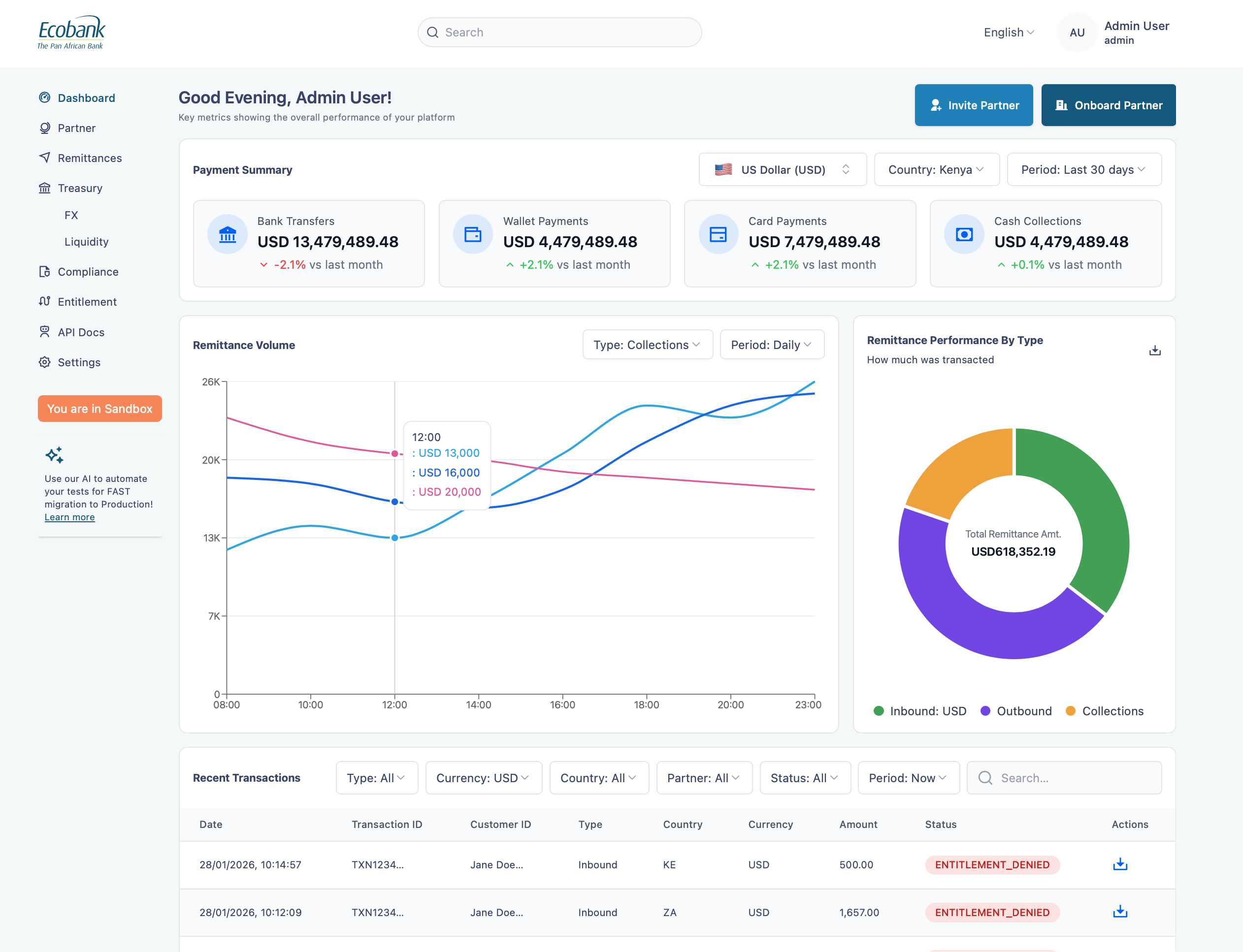Open the Currency: USD filter

click(x=484, y=777)
